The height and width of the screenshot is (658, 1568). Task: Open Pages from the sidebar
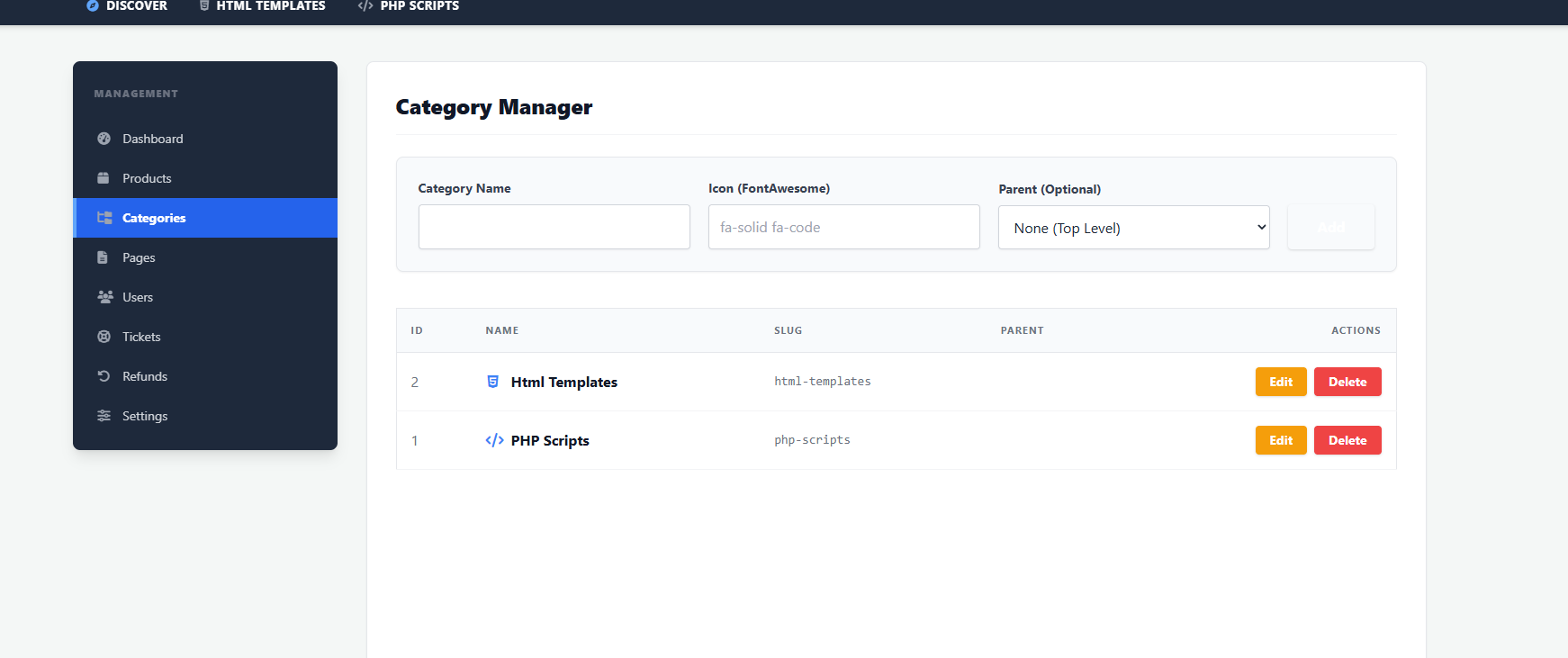click(205, 257)
